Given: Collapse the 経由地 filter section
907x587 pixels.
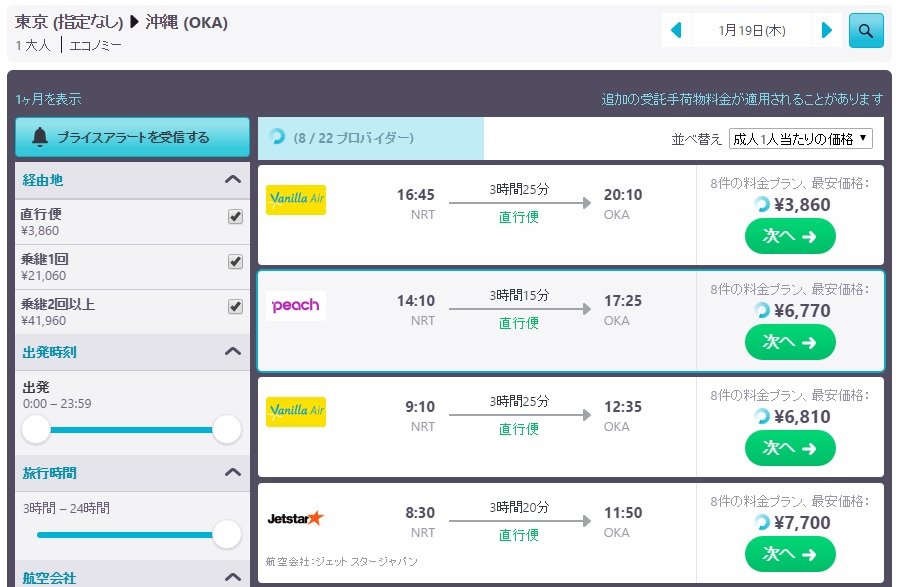Looking at the screenshot, I should click(233, 180).
